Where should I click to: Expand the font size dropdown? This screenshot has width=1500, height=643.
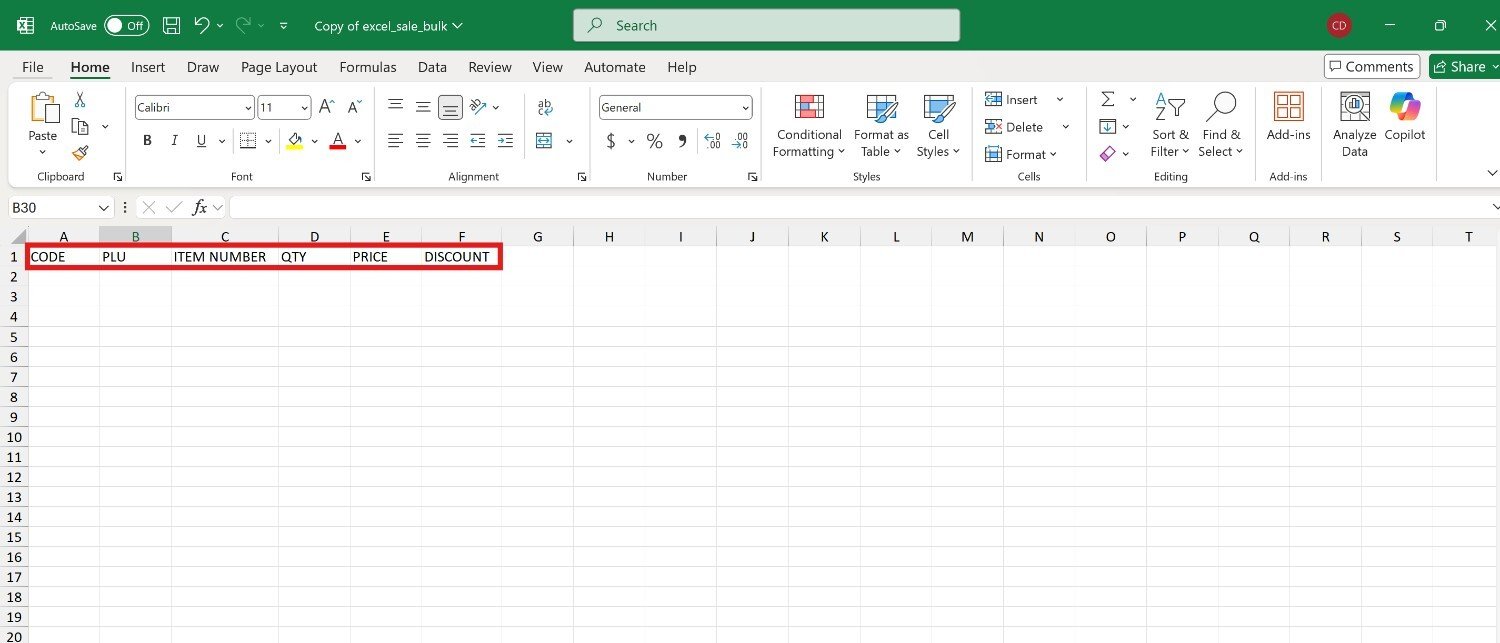coord(304,108)
